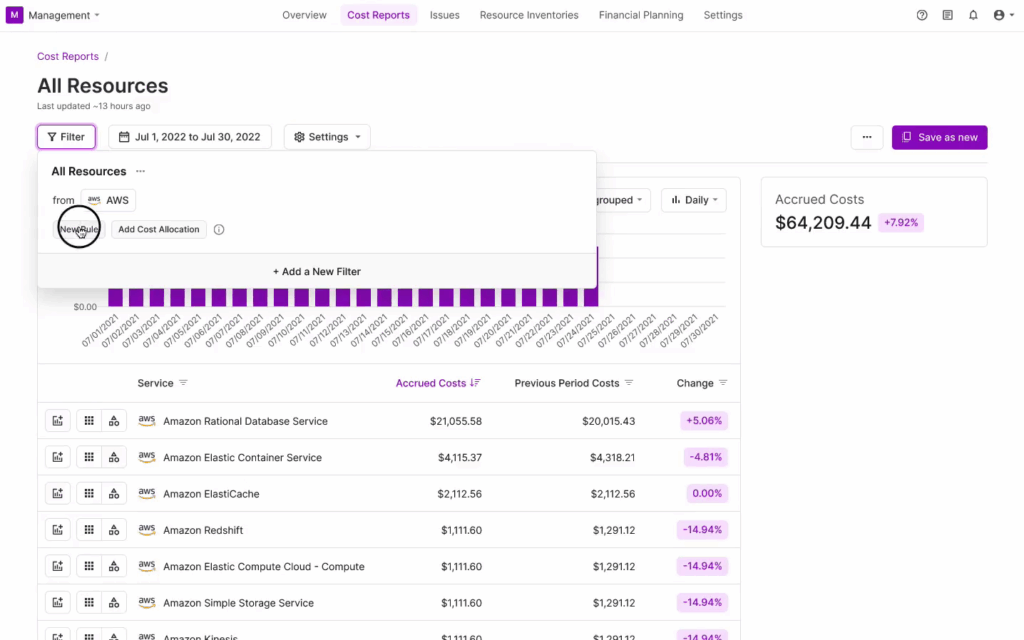Click the $21,055.58 accrued cost value
The height and width of the screenshot is (640, 1024).
click(x=456, y=421)
